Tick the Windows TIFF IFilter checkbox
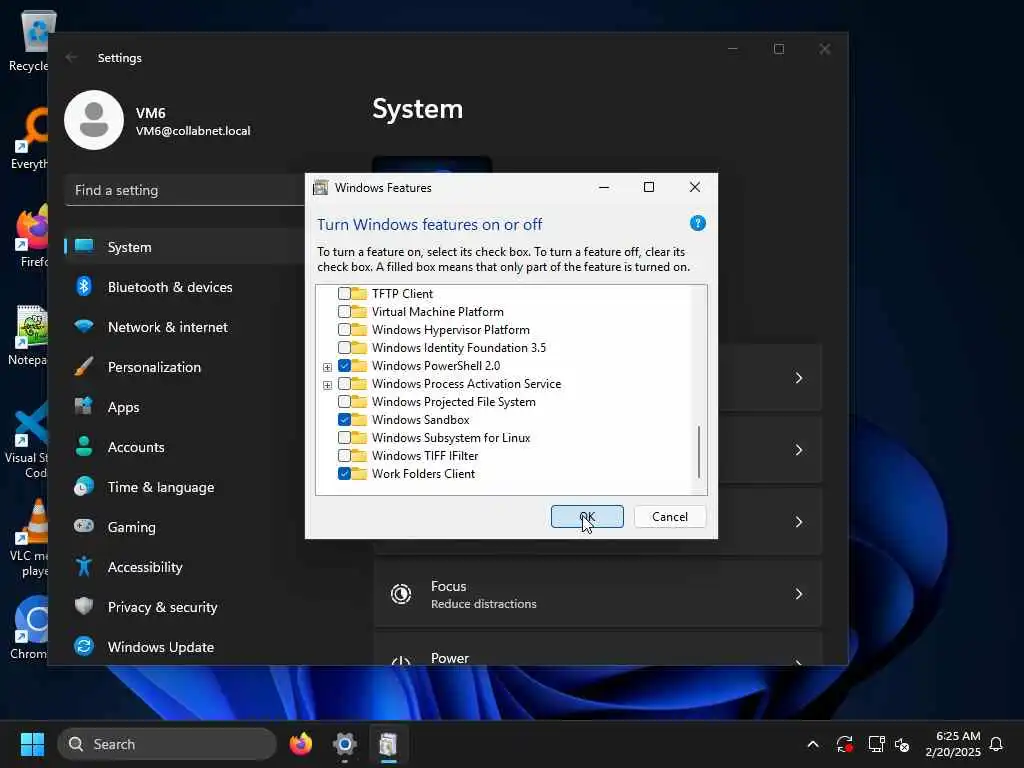 pyautogui.click(x=344, y=456)
